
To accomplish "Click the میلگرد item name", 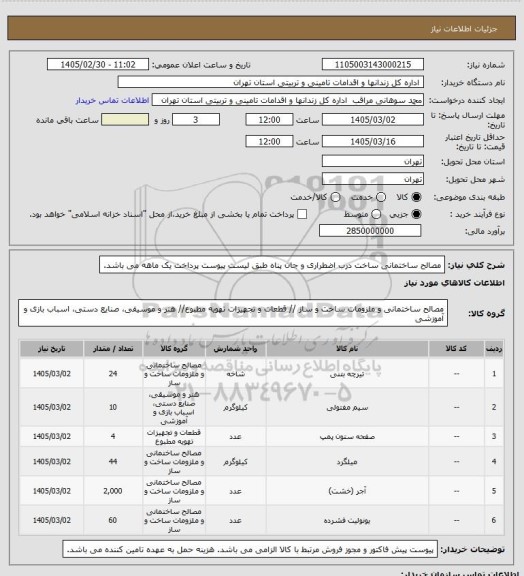I will tap(347, 462).
